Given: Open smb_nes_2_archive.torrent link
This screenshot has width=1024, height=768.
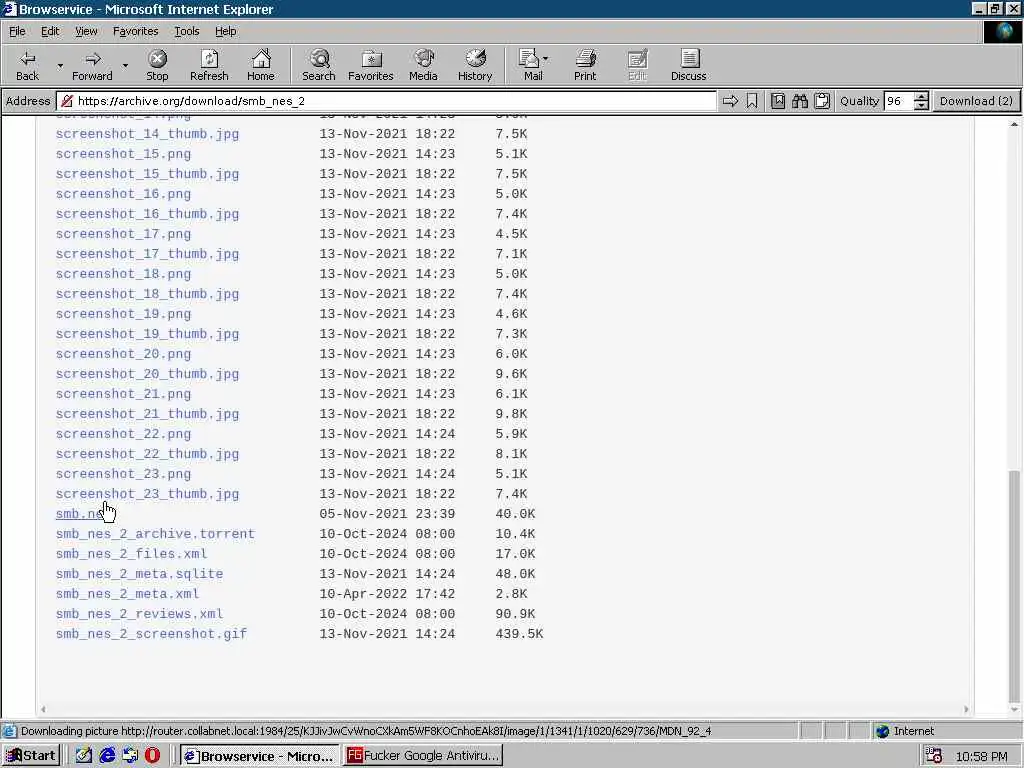Looking at the screenshot, I should click(155, 534).
